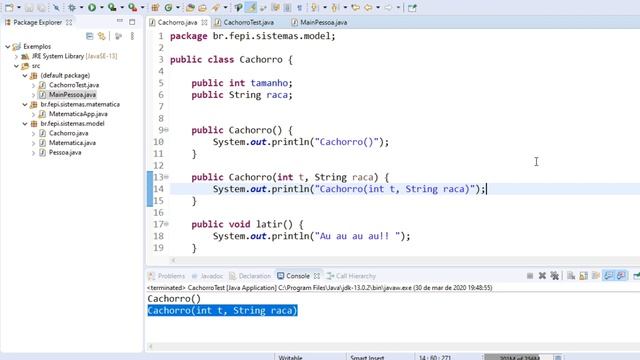Click the console Terminate square icon
The image size is (640, 360).
point(530,276)
